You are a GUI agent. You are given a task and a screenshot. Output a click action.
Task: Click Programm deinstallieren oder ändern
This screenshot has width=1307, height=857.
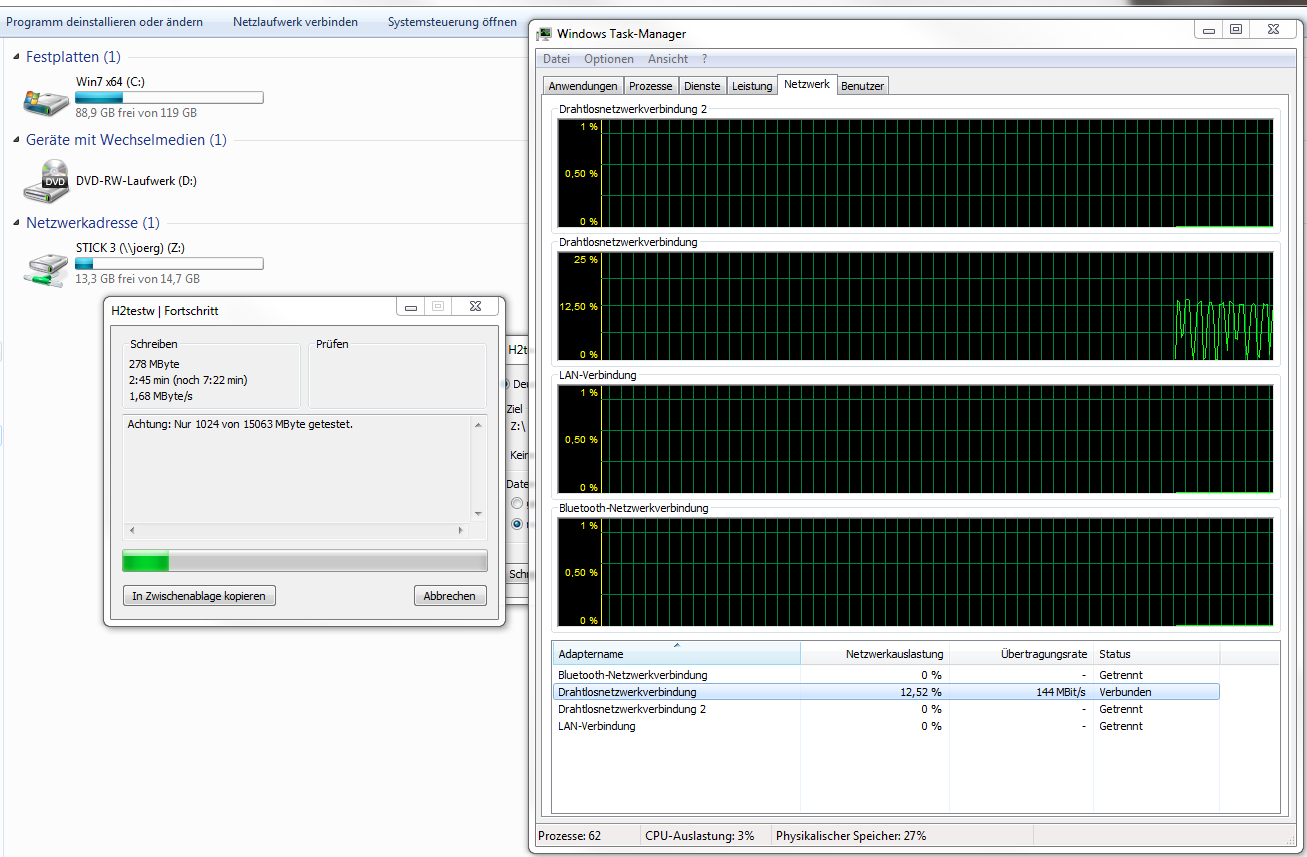tap(104, 22)
